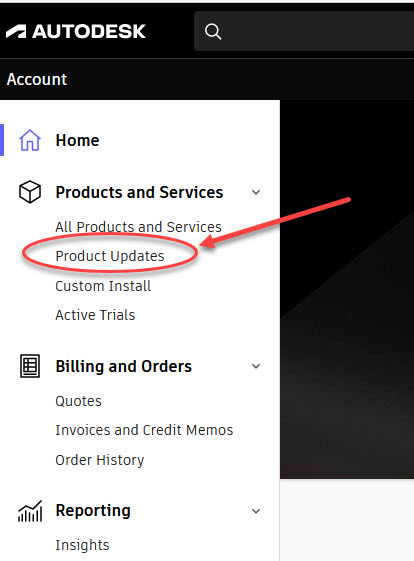Click the Home house icon
Screen dimensions: 414x561
pos(30,140)
